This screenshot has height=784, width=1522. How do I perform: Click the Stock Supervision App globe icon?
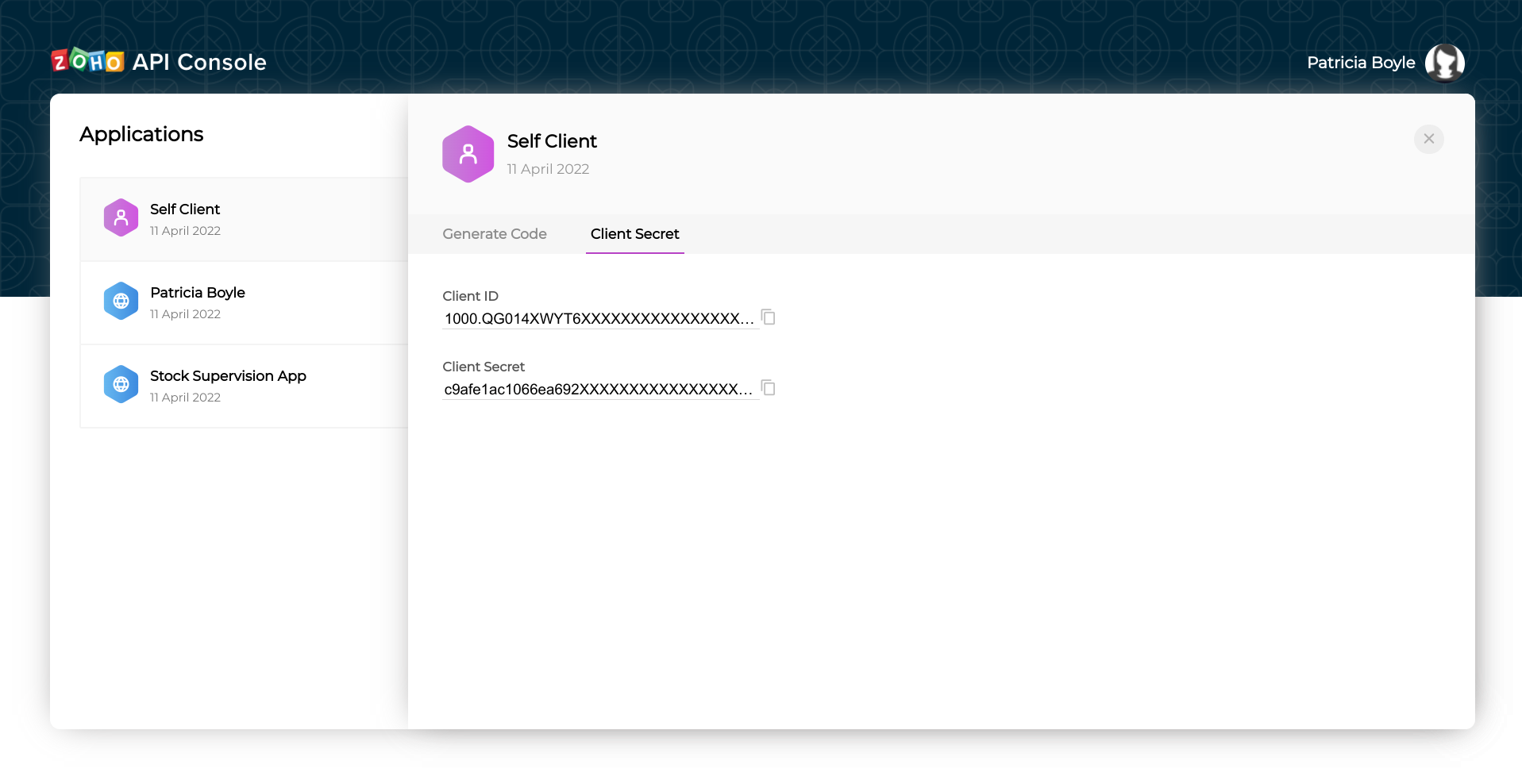point(121,385)
